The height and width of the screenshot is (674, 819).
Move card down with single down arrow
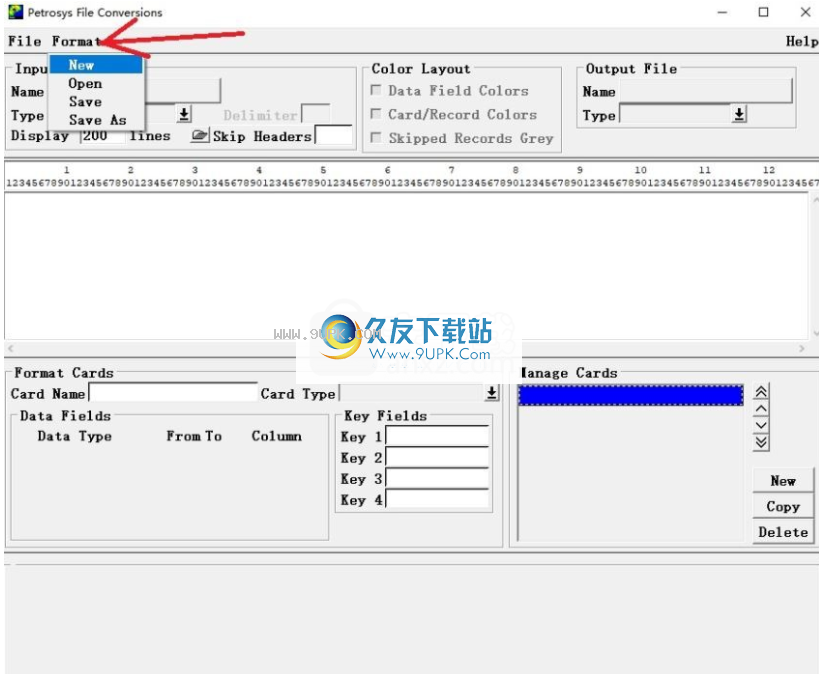click(761, 425)
